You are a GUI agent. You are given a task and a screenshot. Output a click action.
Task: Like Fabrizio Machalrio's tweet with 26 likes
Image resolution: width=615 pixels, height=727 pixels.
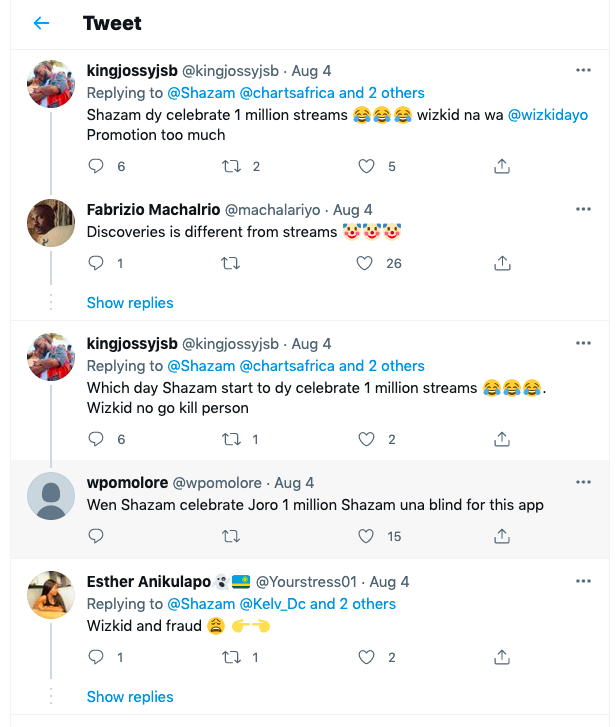tap(366, 264)
